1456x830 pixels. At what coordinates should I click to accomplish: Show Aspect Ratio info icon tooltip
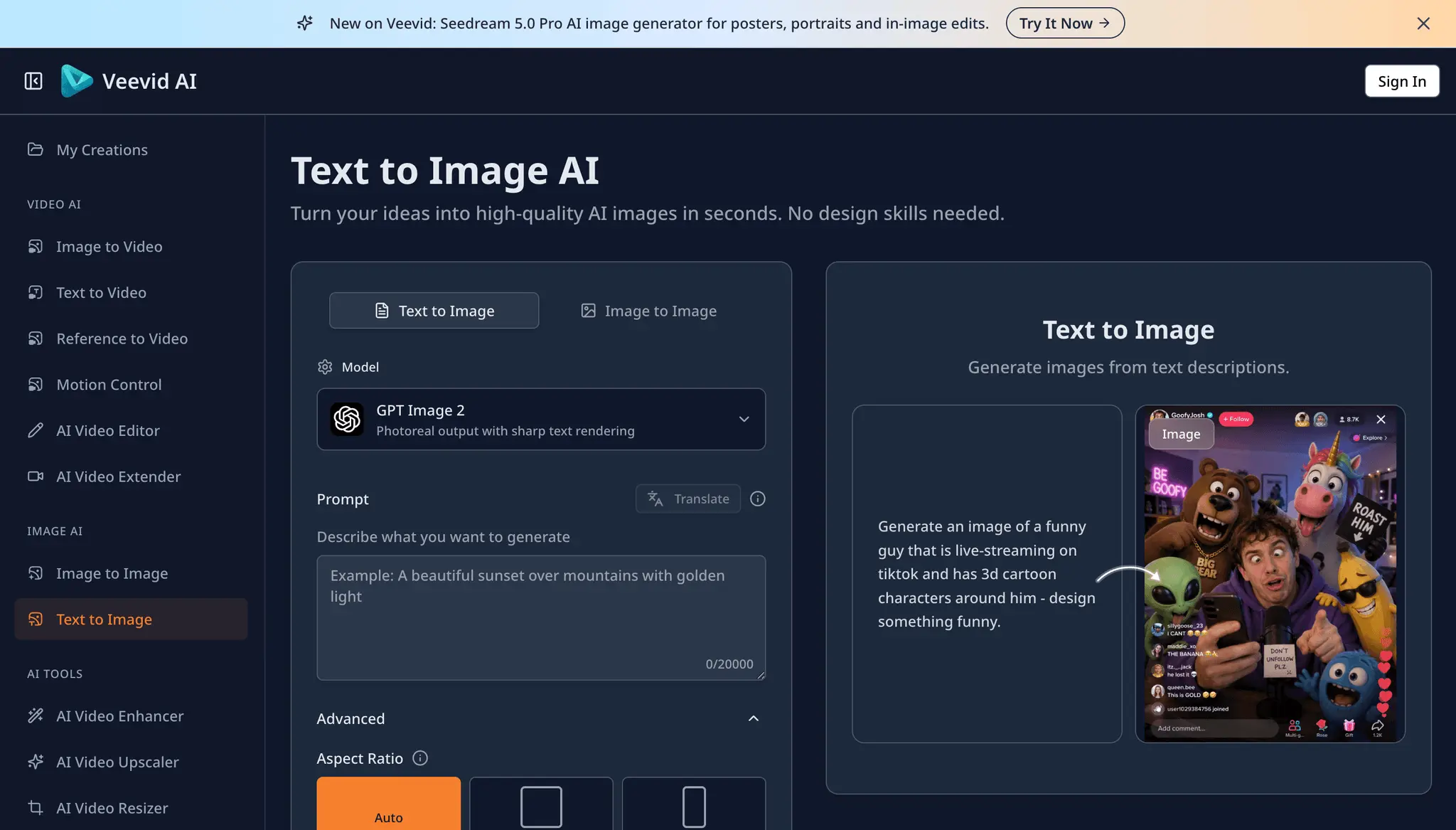pos(420,758)
